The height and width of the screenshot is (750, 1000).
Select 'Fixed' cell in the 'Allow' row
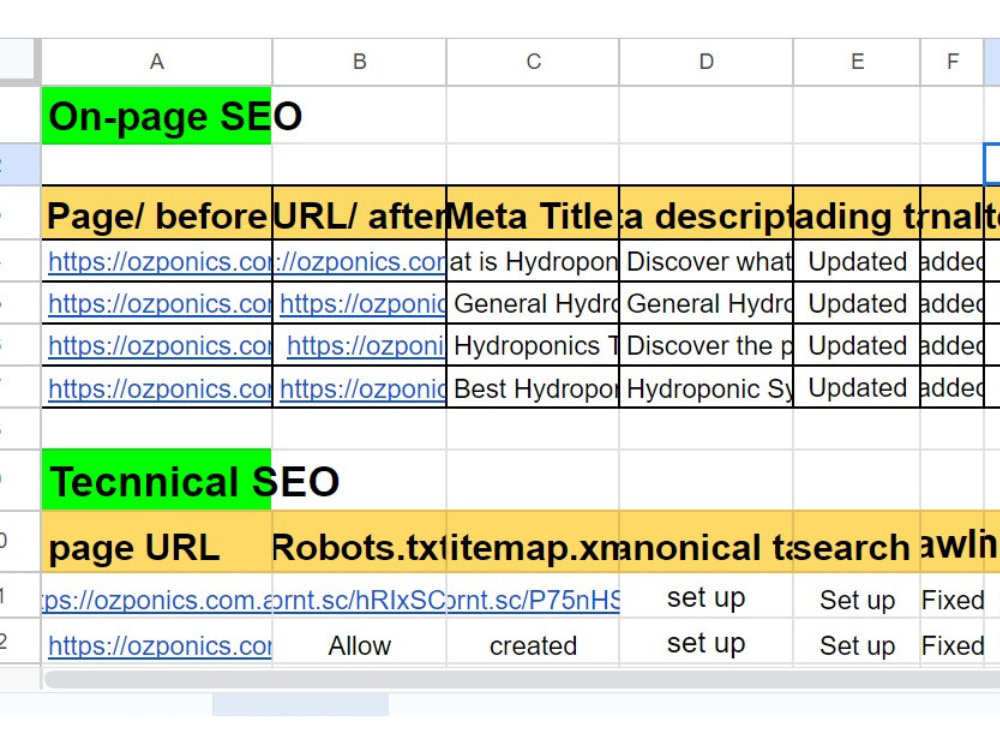(952, 642)
